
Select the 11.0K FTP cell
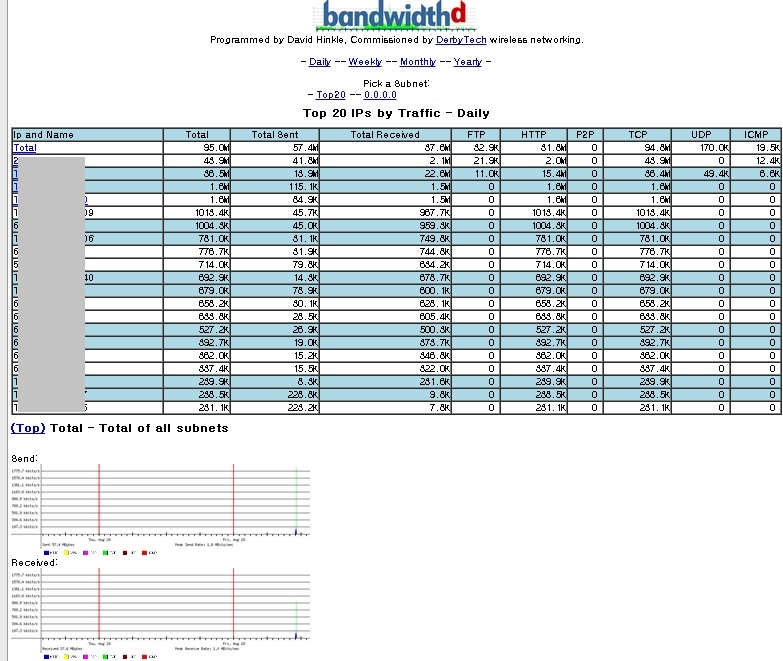coord(476,174)
